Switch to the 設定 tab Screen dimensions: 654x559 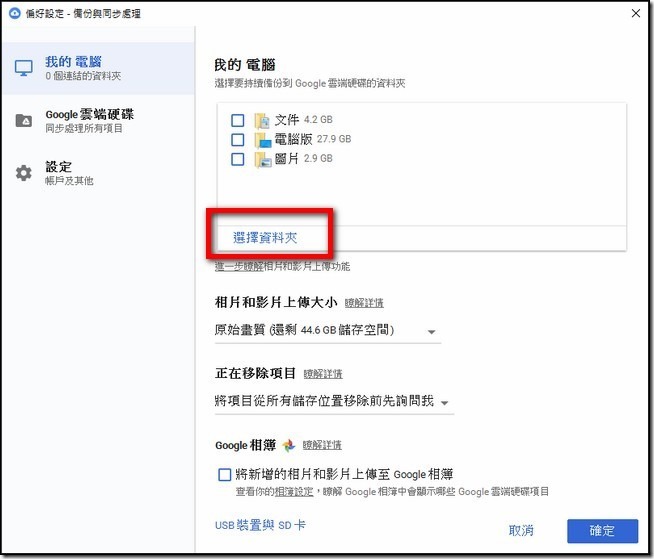pyautogui.click(x=98, y=173)
